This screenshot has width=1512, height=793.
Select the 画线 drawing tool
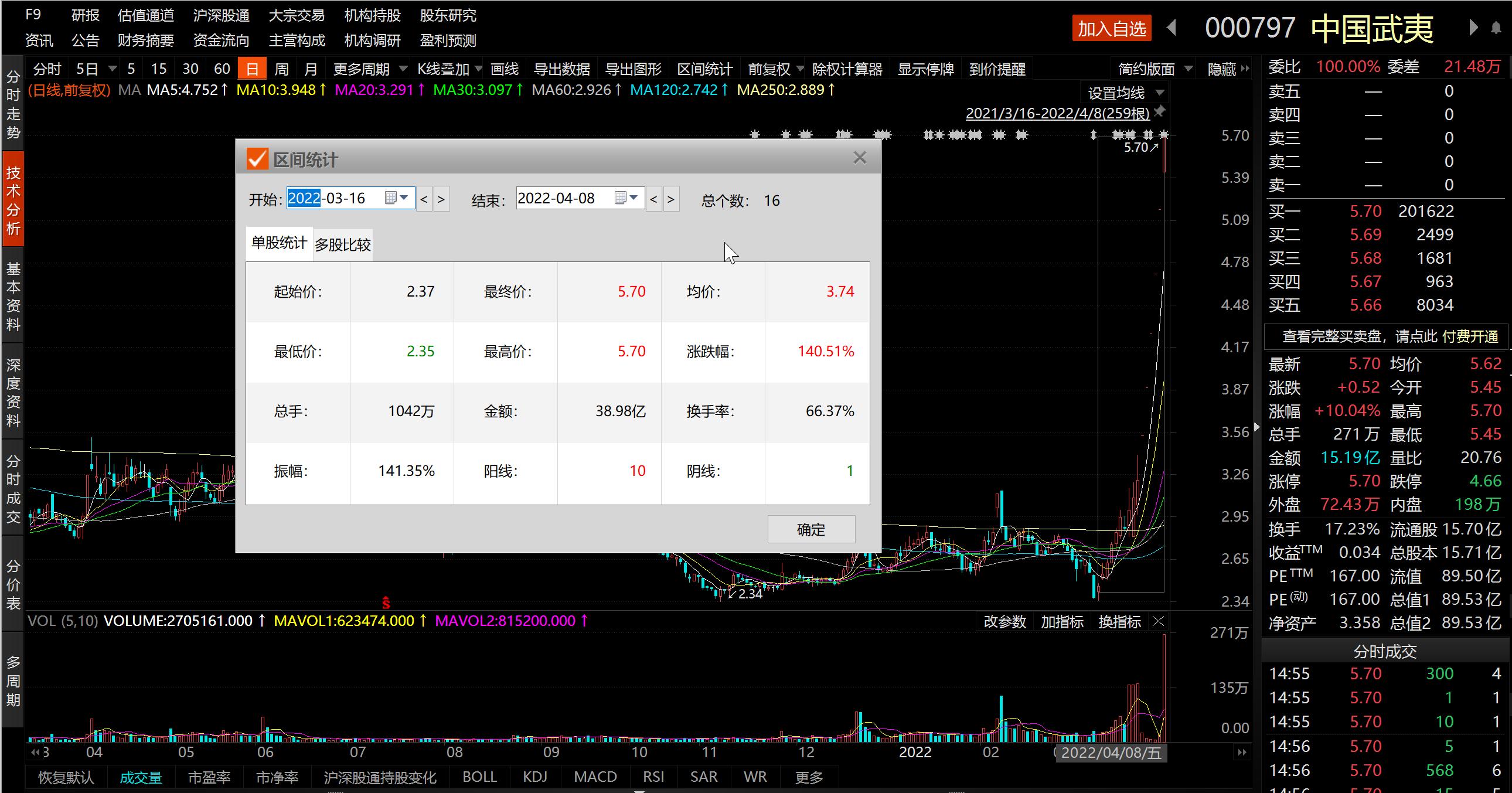coord(505,69)
